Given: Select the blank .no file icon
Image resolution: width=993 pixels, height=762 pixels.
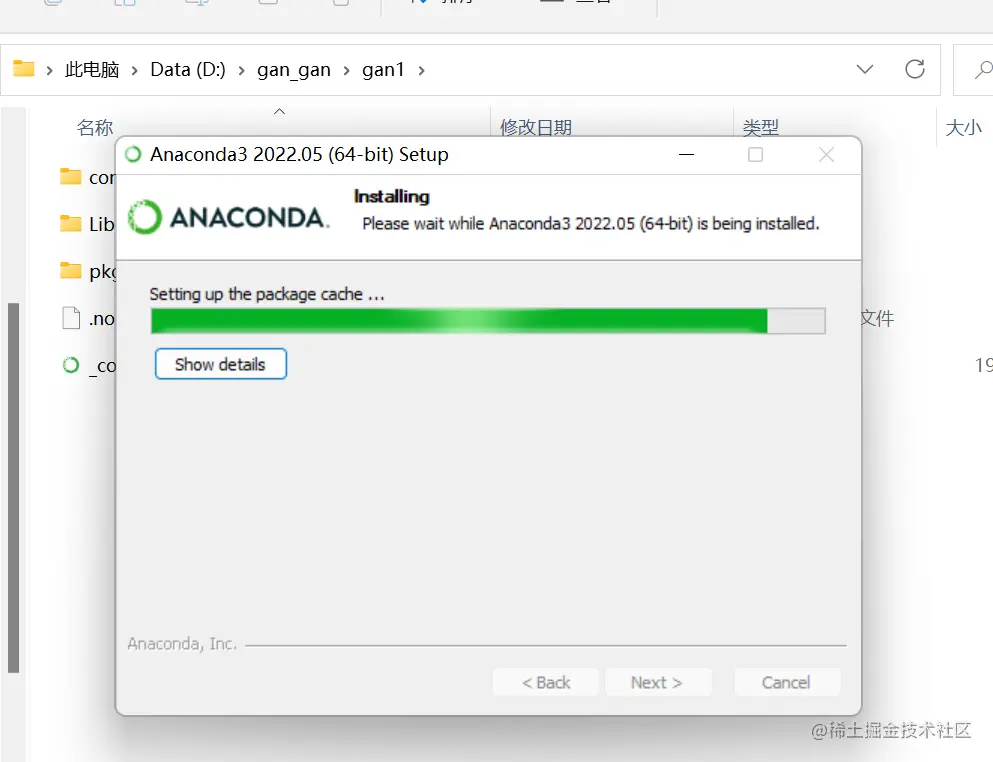Looking at the screenshot, I should click(71, 318).
